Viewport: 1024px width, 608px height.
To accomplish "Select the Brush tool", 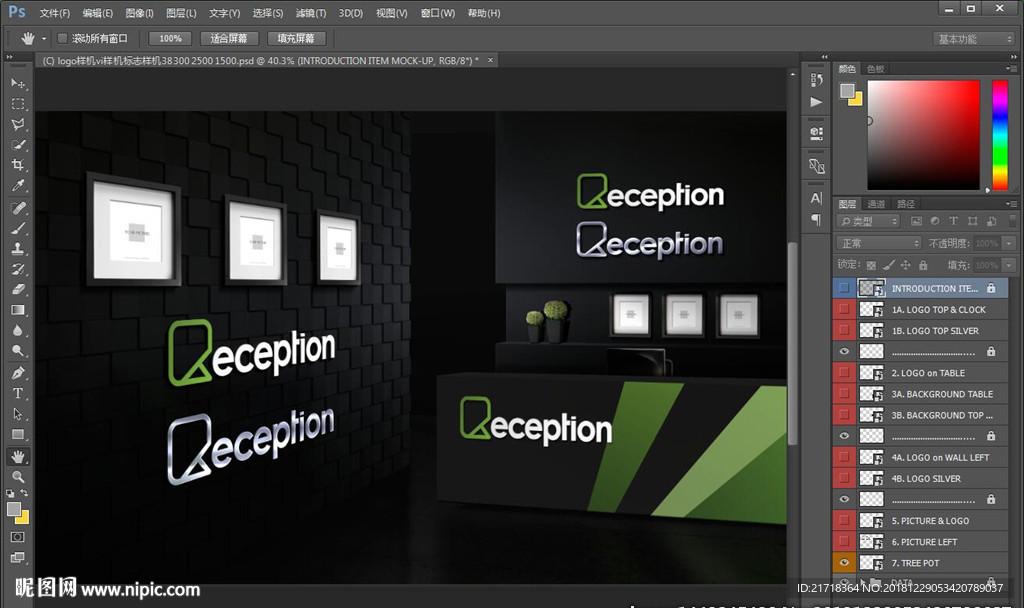I will pos(18,228).
